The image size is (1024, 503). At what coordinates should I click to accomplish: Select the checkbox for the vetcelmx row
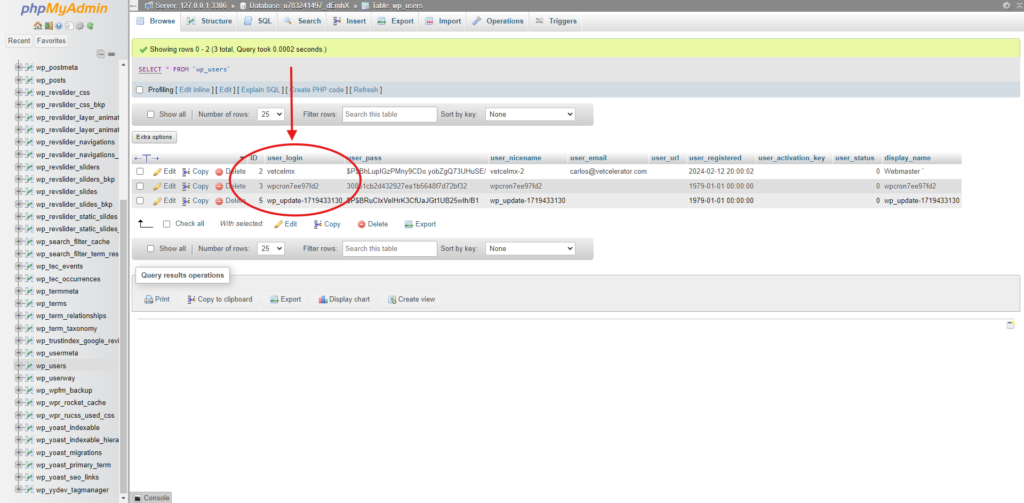pyautogui.click(x=140, y=172)
